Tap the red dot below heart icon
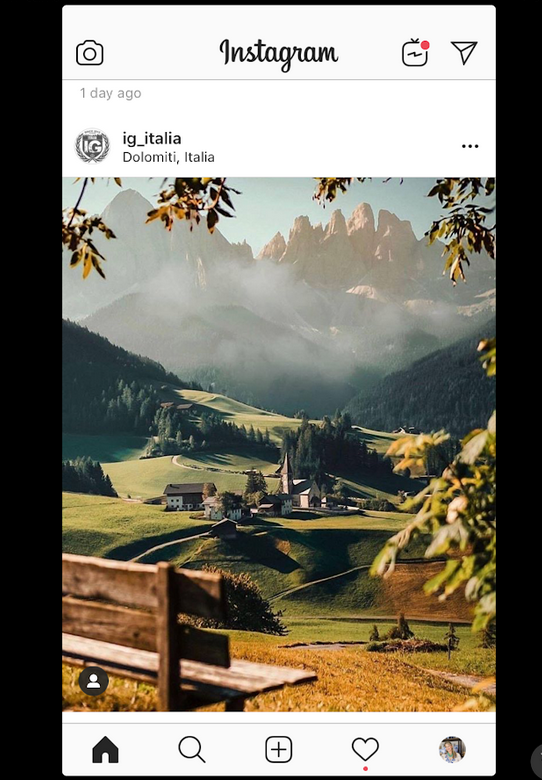 point(365,769)
